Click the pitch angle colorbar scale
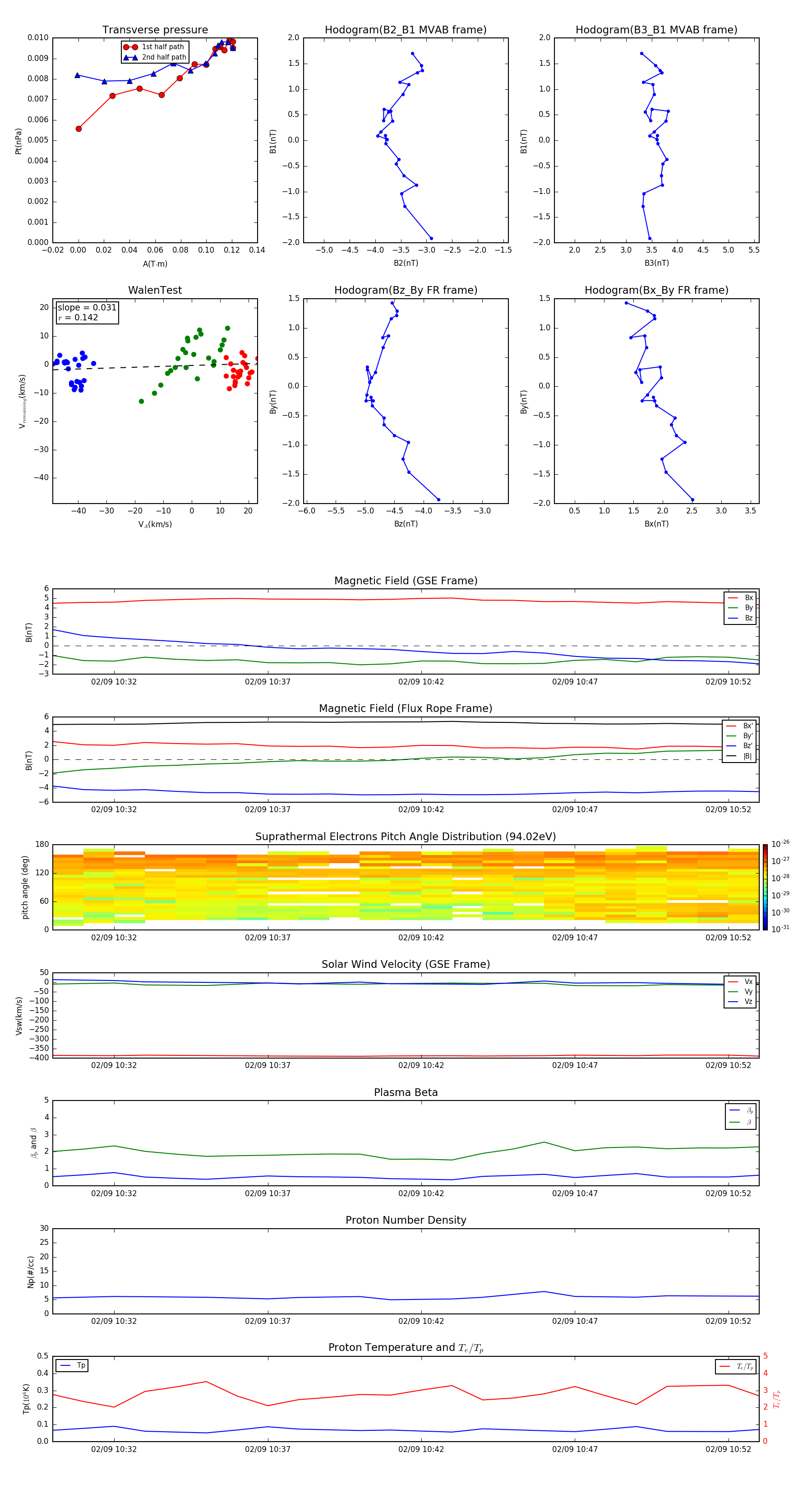Screen dimensions: 812x1489 point(765,887)
